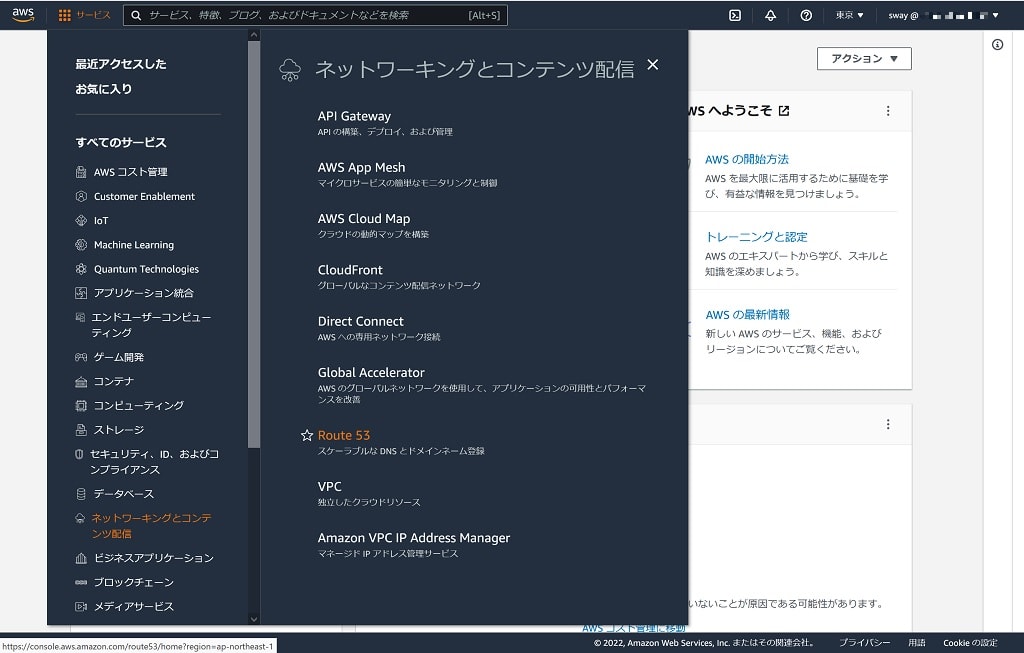Click the セキュリティ shield icon
Viewport: 1024px width, 653px height.
[80, 454]
